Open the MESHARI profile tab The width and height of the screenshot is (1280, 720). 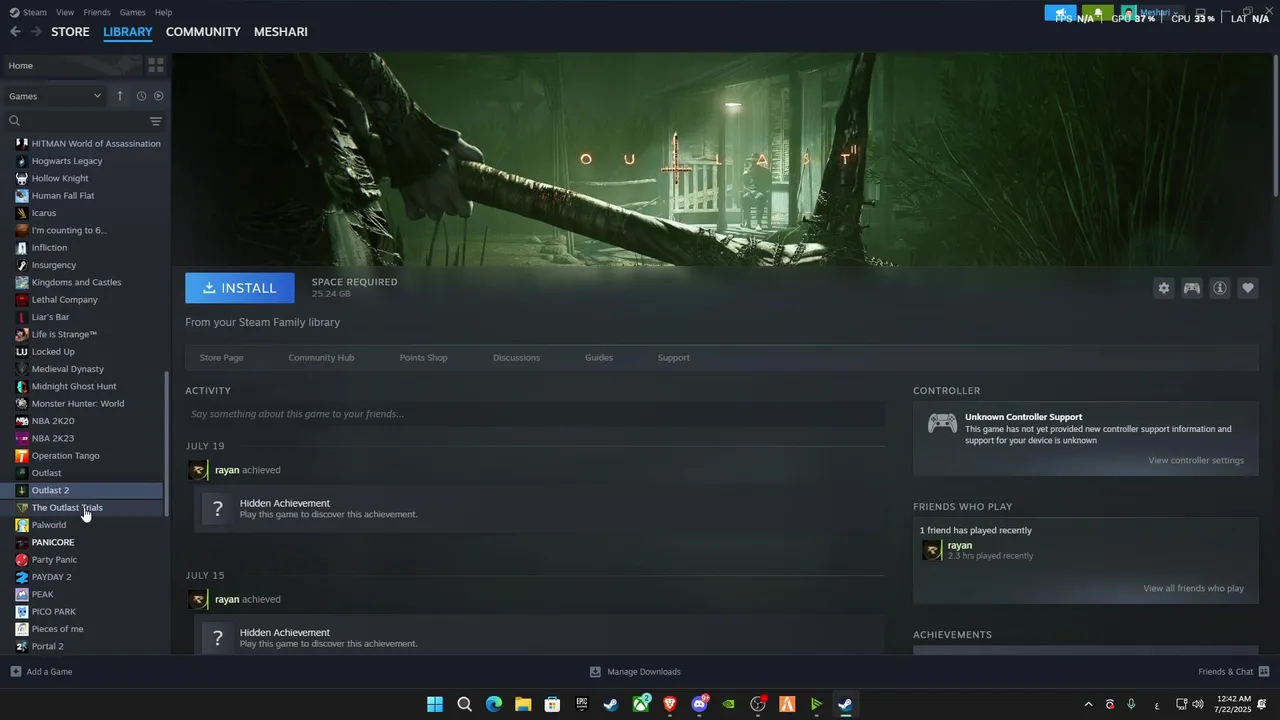(281, 32)
